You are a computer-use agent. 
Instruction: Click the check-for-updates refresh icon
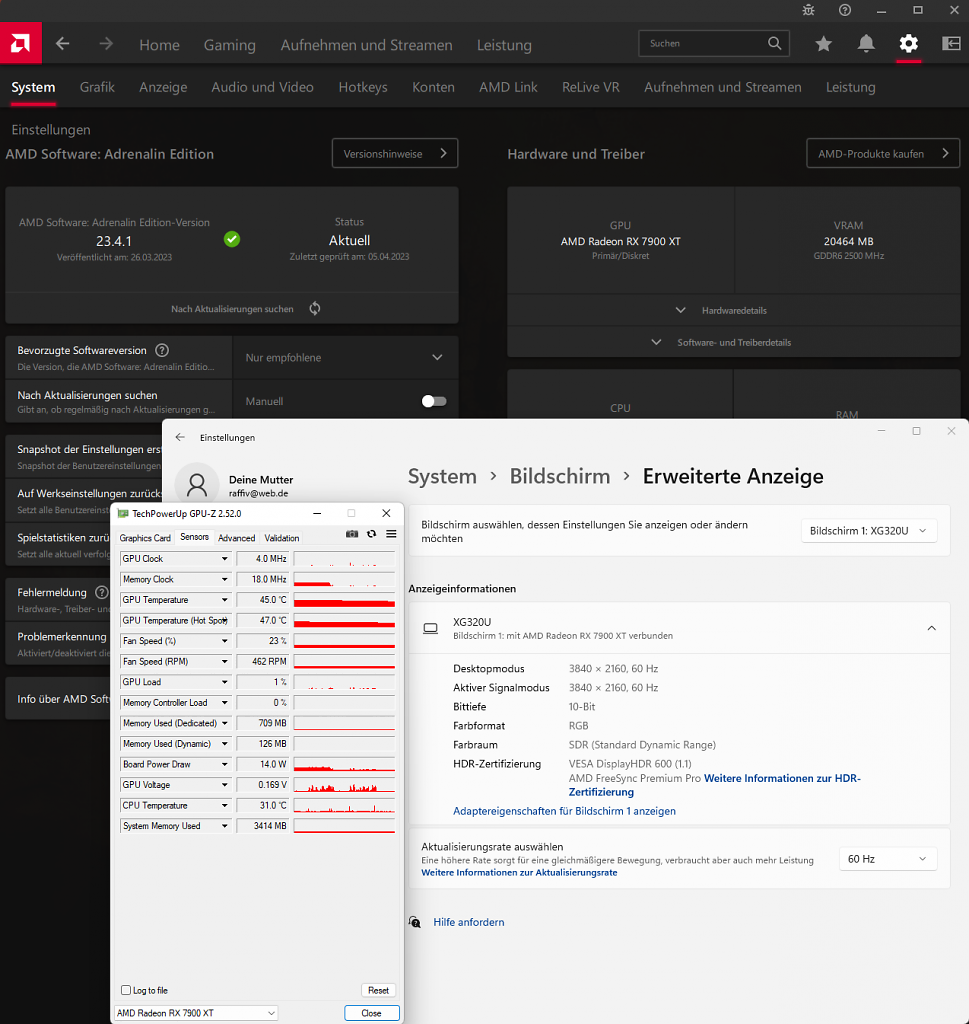point(315,308)
